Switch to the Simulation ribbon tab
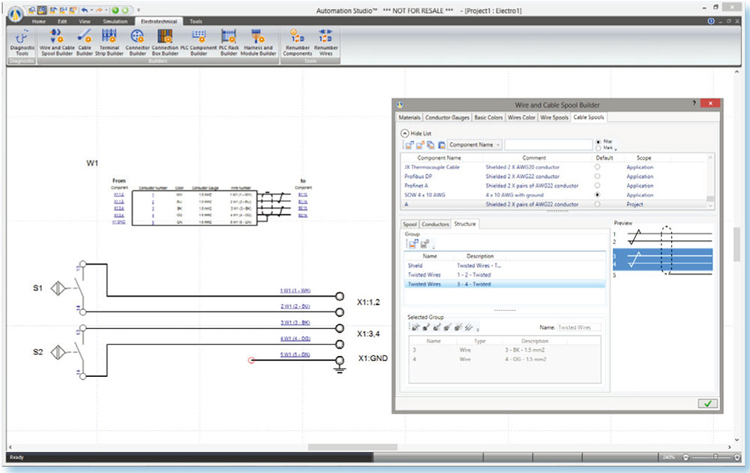Image resolution: width=750 pixels, height=473 pixels. pyautogui.click(x=115, y=22)
